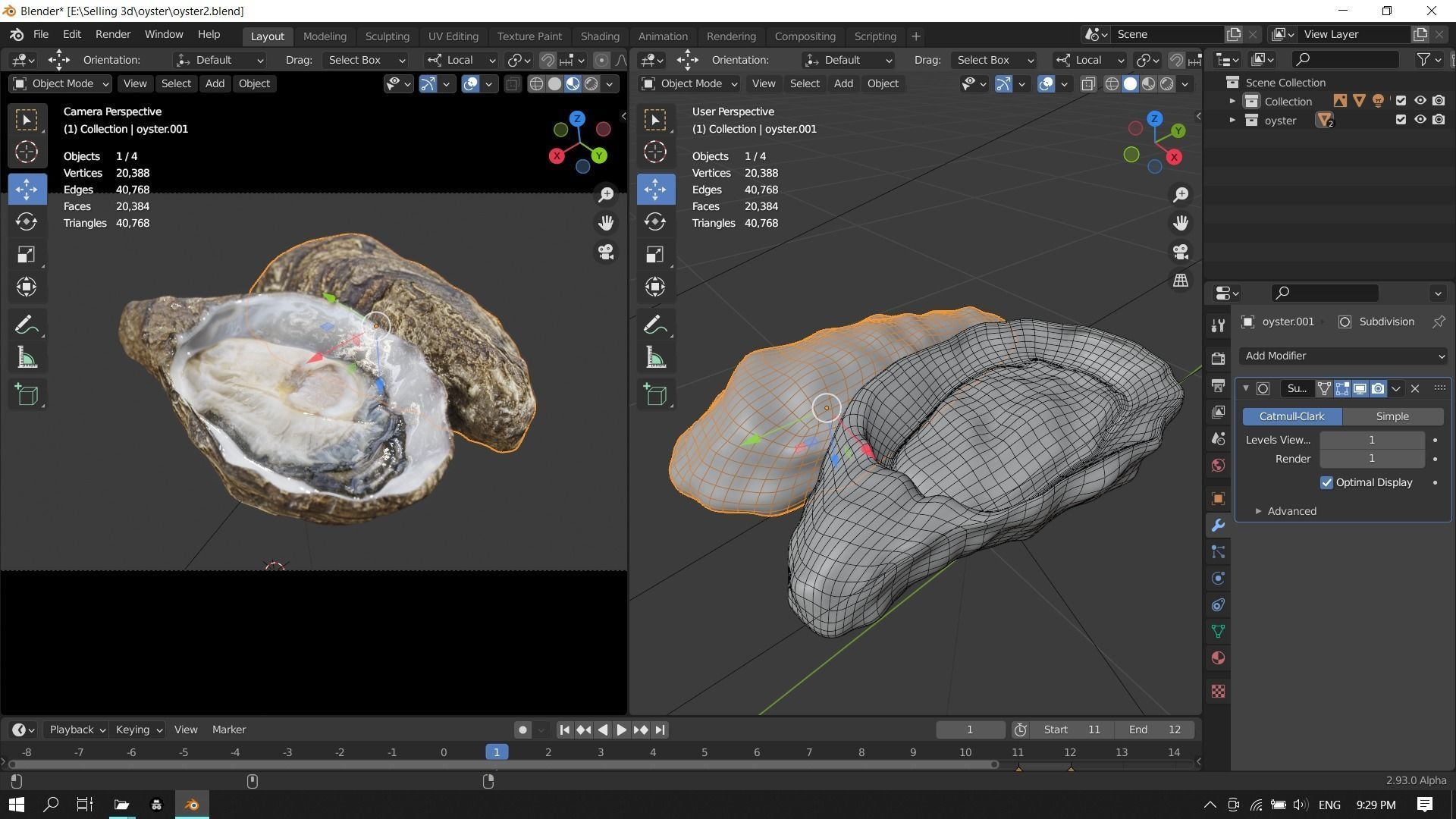Disable Collection in renders (camera icon)
Viewport: 1456px width, 819px height.
pyautogui.click(x=1439, y=100)
